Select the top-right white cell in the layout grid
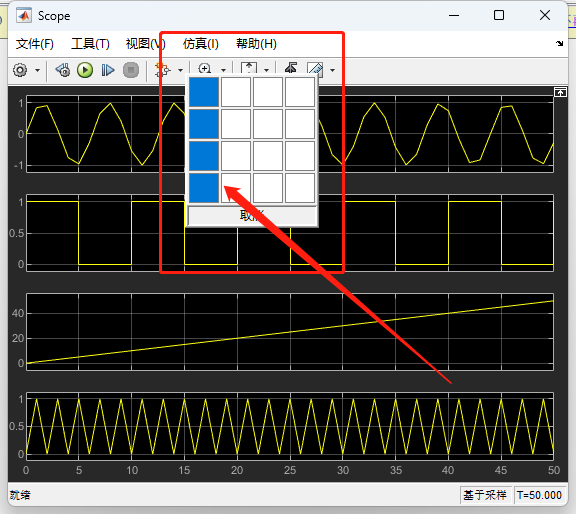Image resolution: width=576 pixels, height=514 pixels. tap(300, 92)
